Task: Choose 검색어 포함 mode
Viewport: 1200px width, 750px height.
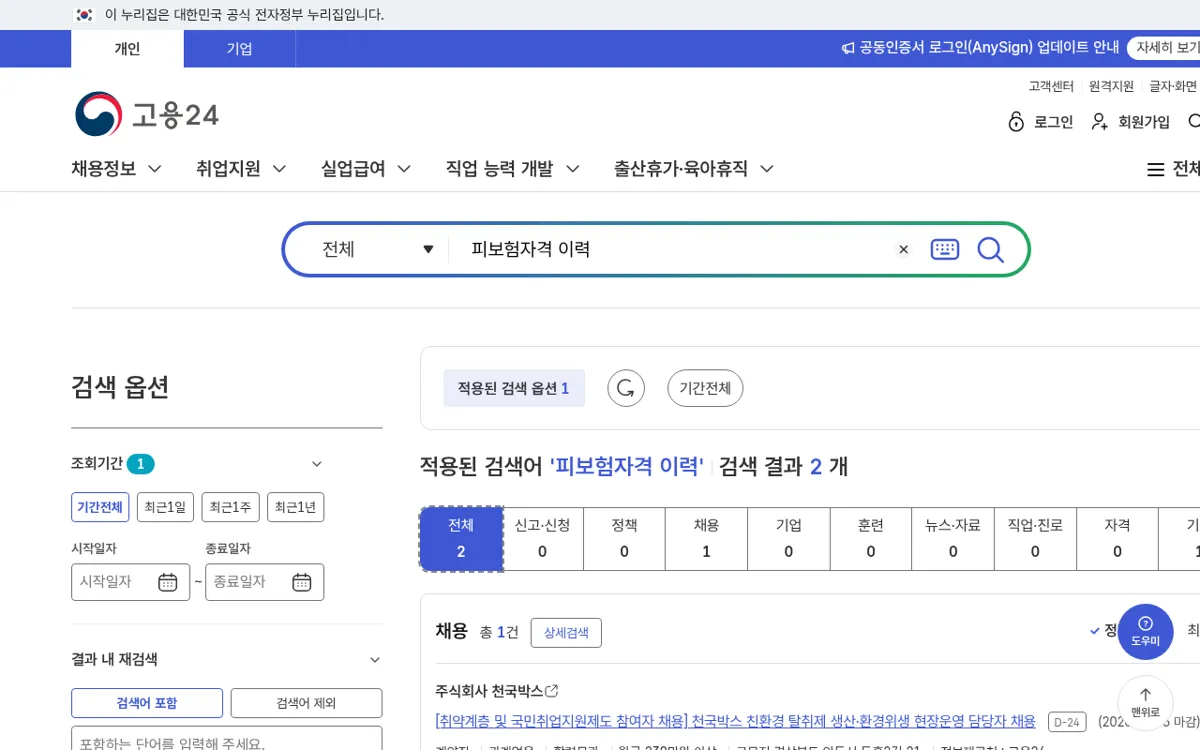Action: pyautogui.click(x=147, y=703)
